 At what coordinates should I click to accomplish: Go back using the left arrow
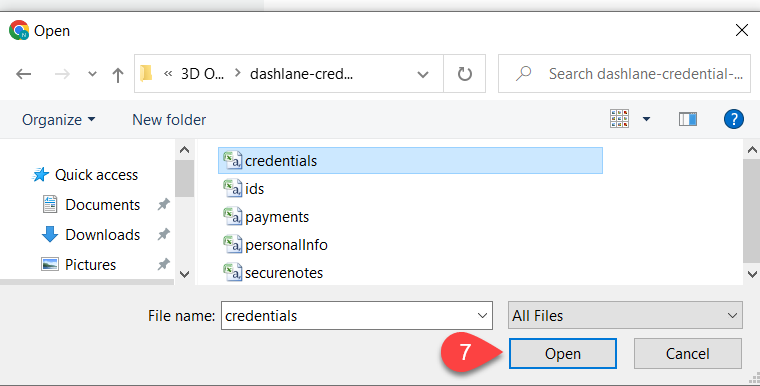point(23,74)
